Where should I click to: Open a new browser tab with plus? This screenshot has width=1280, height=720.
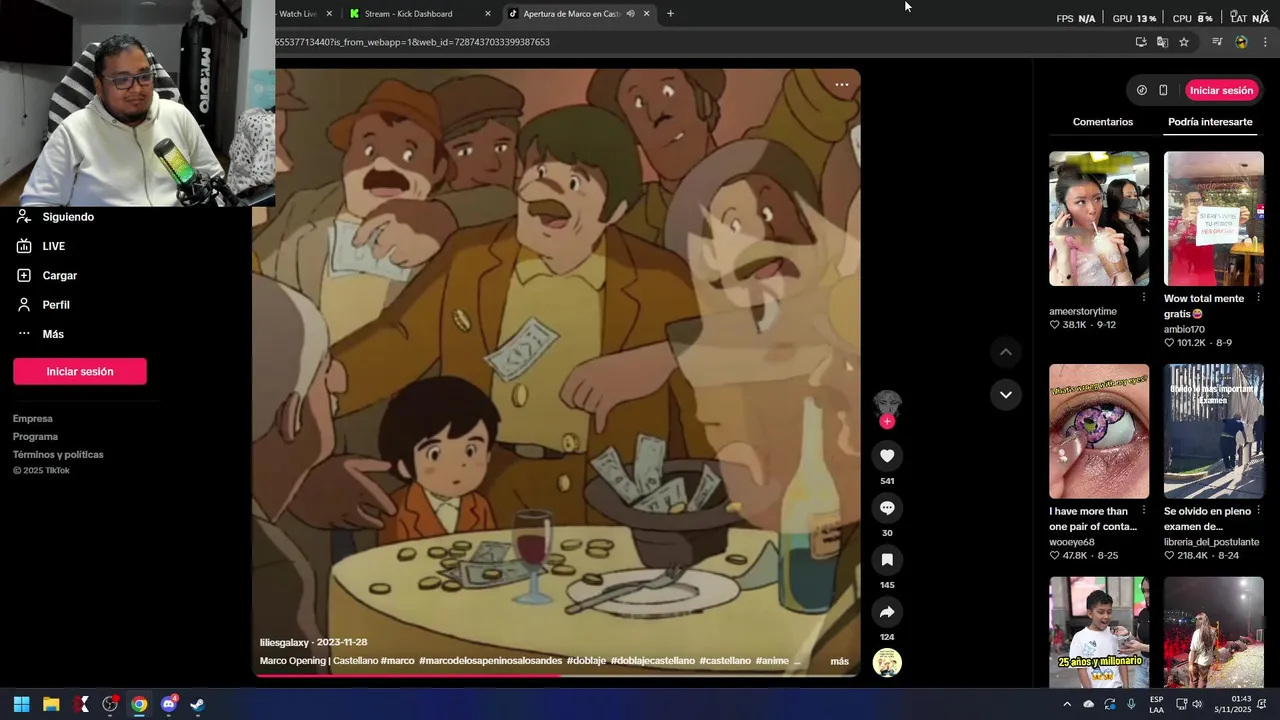click(670, 14)
